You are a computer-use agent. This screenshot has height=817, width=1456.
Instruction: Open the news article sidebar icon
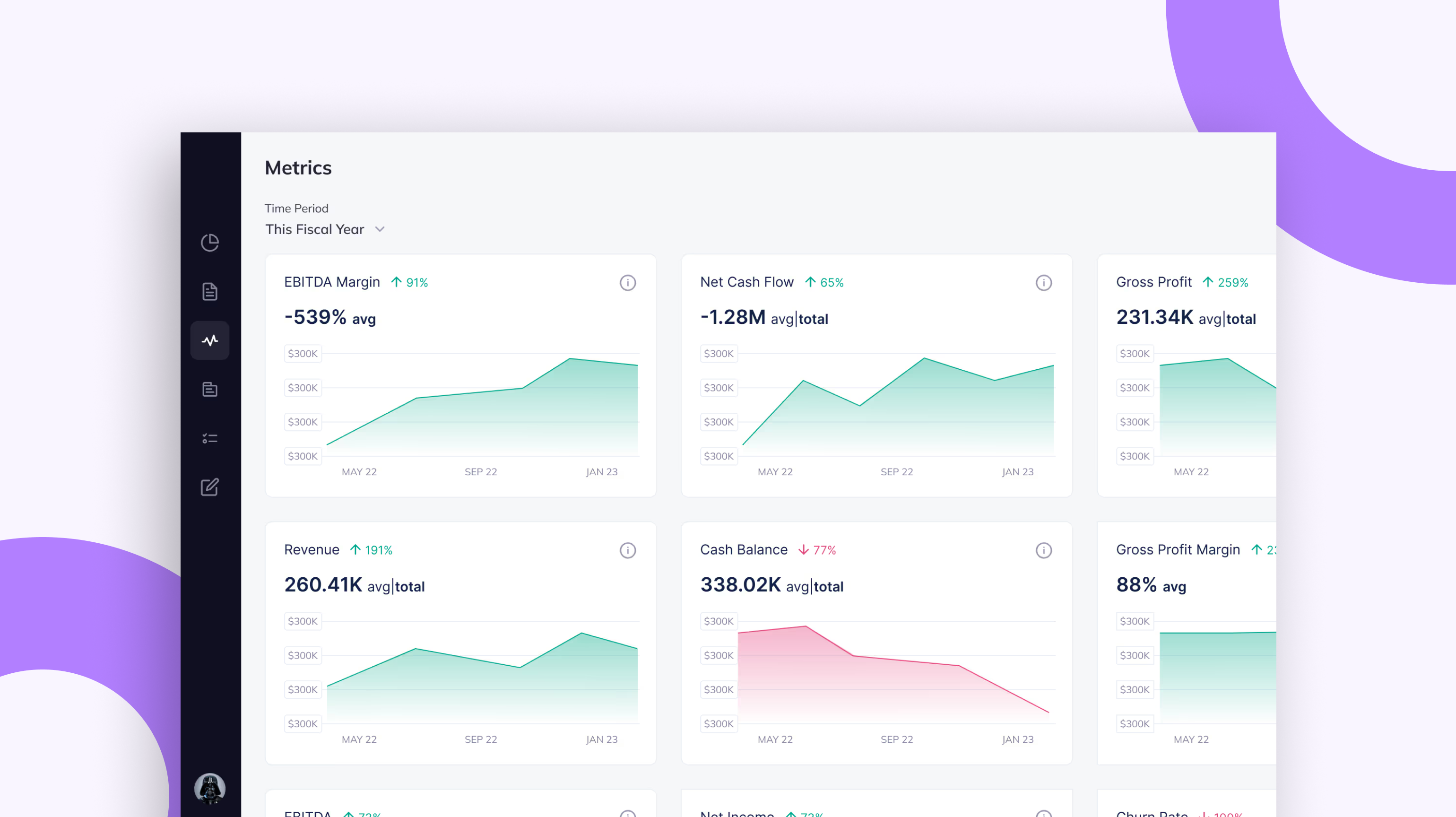tap(210, 389)
